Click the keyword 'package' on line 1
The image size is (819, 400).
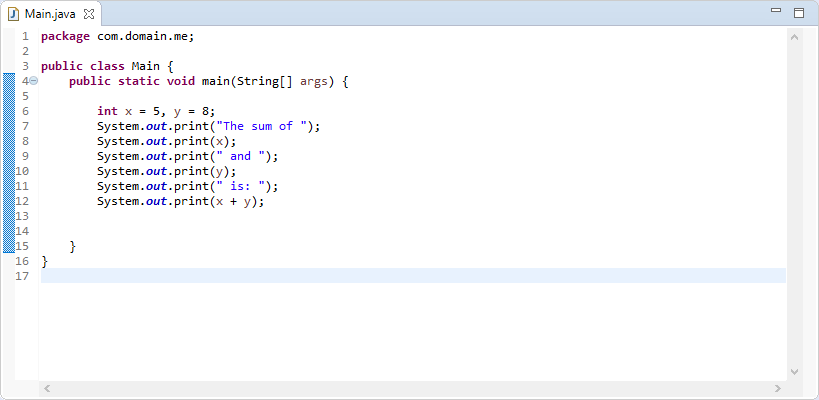tap(65, 37)
